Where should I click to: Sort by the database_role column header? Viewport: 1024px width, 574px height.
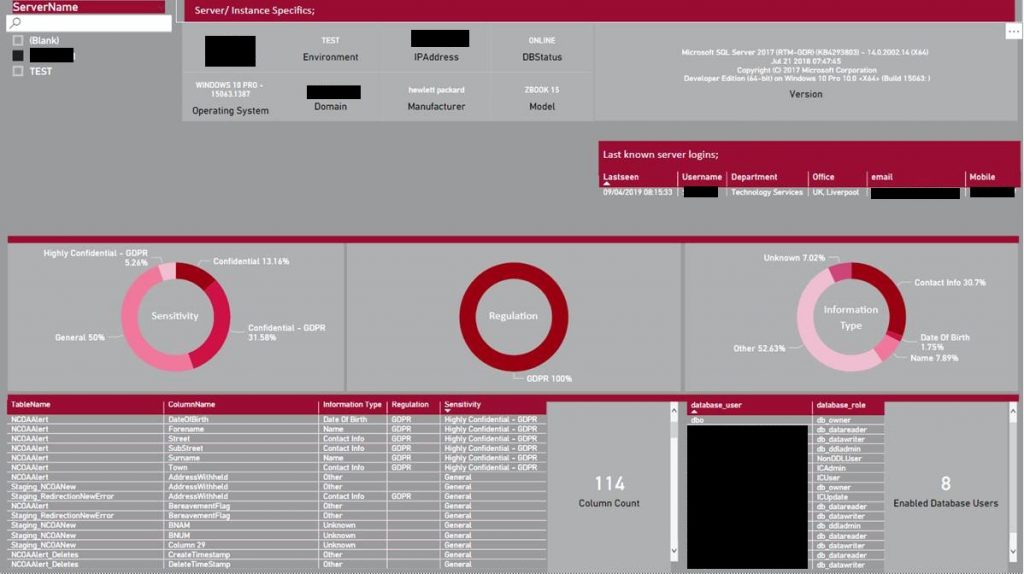point(840,406)
